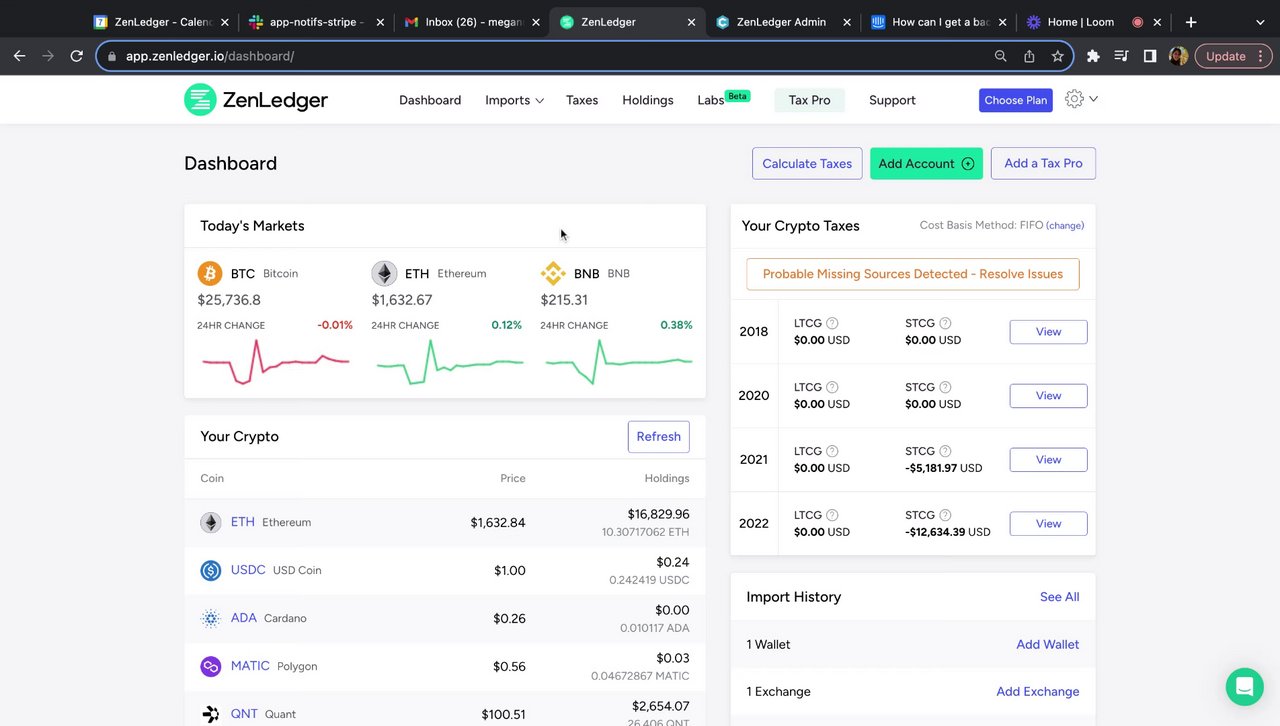
Task: Click the LTCG help icon for 2022
Action: point(832,515)
